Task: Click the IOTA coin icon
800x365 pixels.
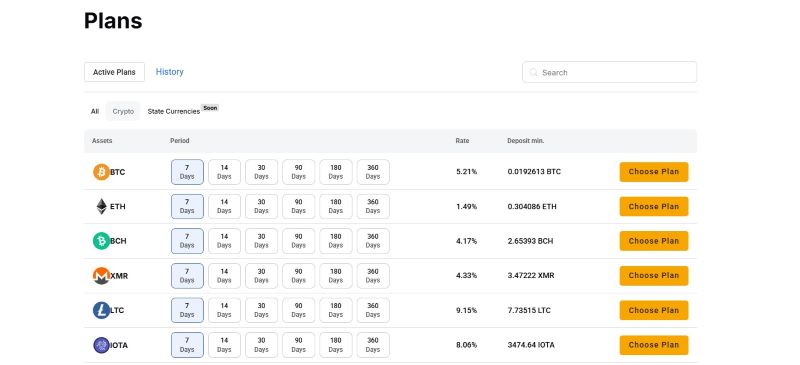Action: [101, 345]
